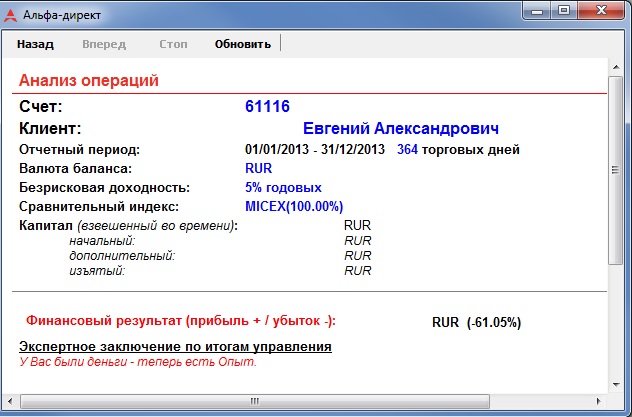
Task: Minimize the Альфа-директ window
Action: coord(537,11)
